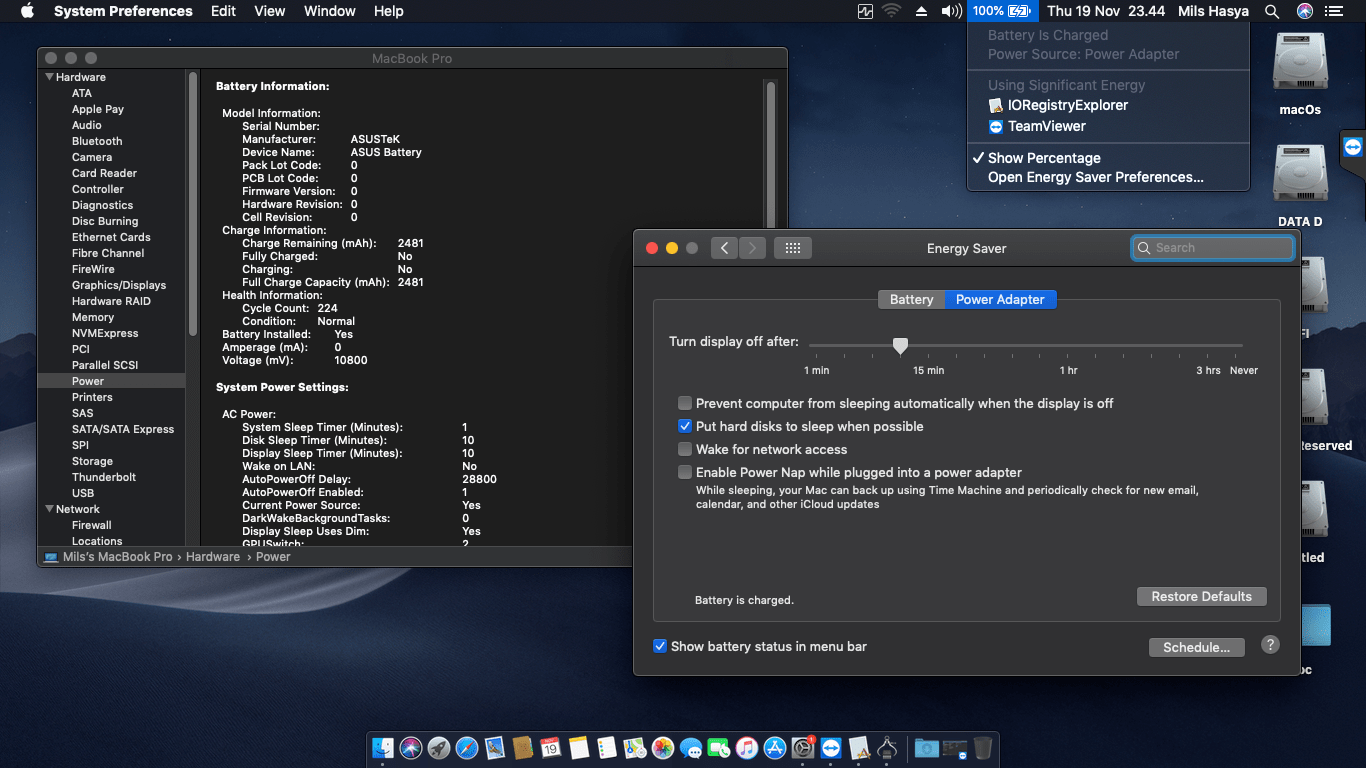Image resolution: width=1366 pixels, height=768 pixels.
Task: Click Restore Defaults button
Action: (1201, 596)
